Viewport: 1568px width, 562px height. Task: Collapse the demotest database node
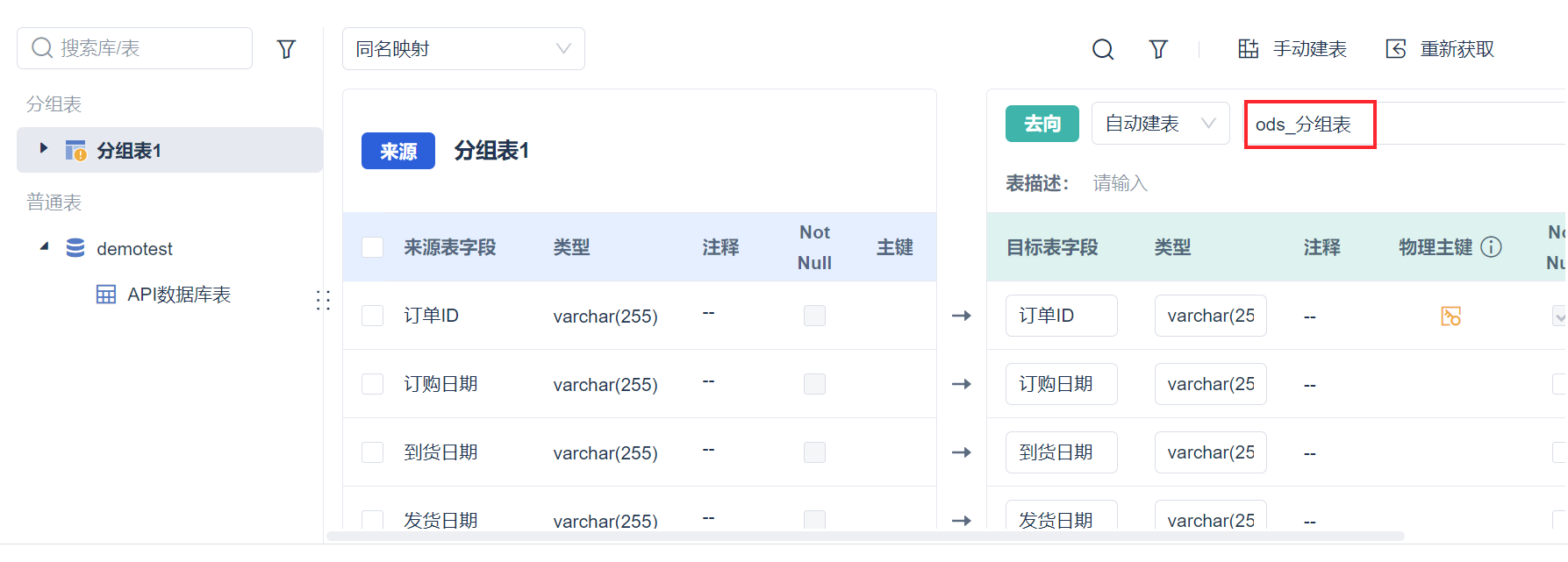point(44,248)
